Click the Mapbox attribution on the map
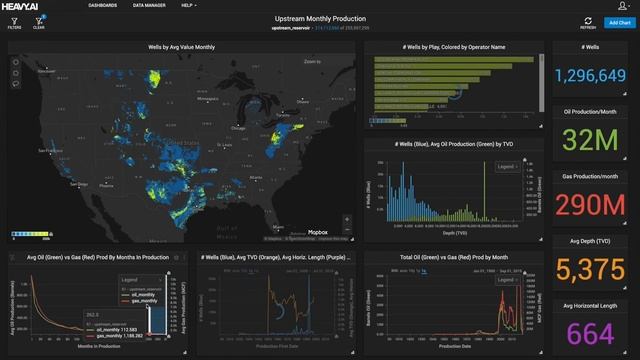The image size is (640, 360). [318, 232]
